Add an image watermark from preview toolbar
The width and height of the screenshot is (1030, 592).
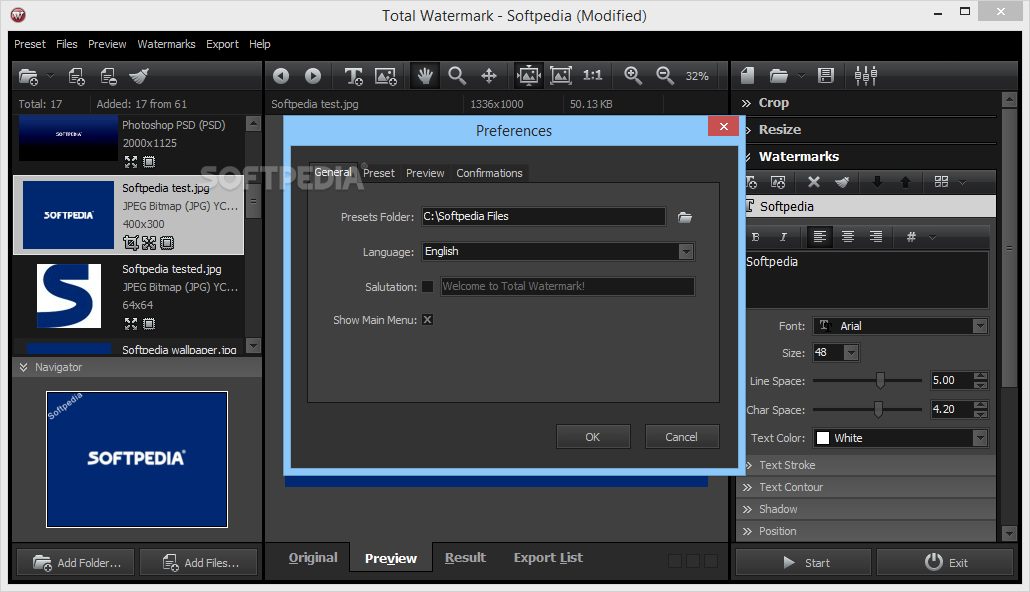click(x=386, y=76)
